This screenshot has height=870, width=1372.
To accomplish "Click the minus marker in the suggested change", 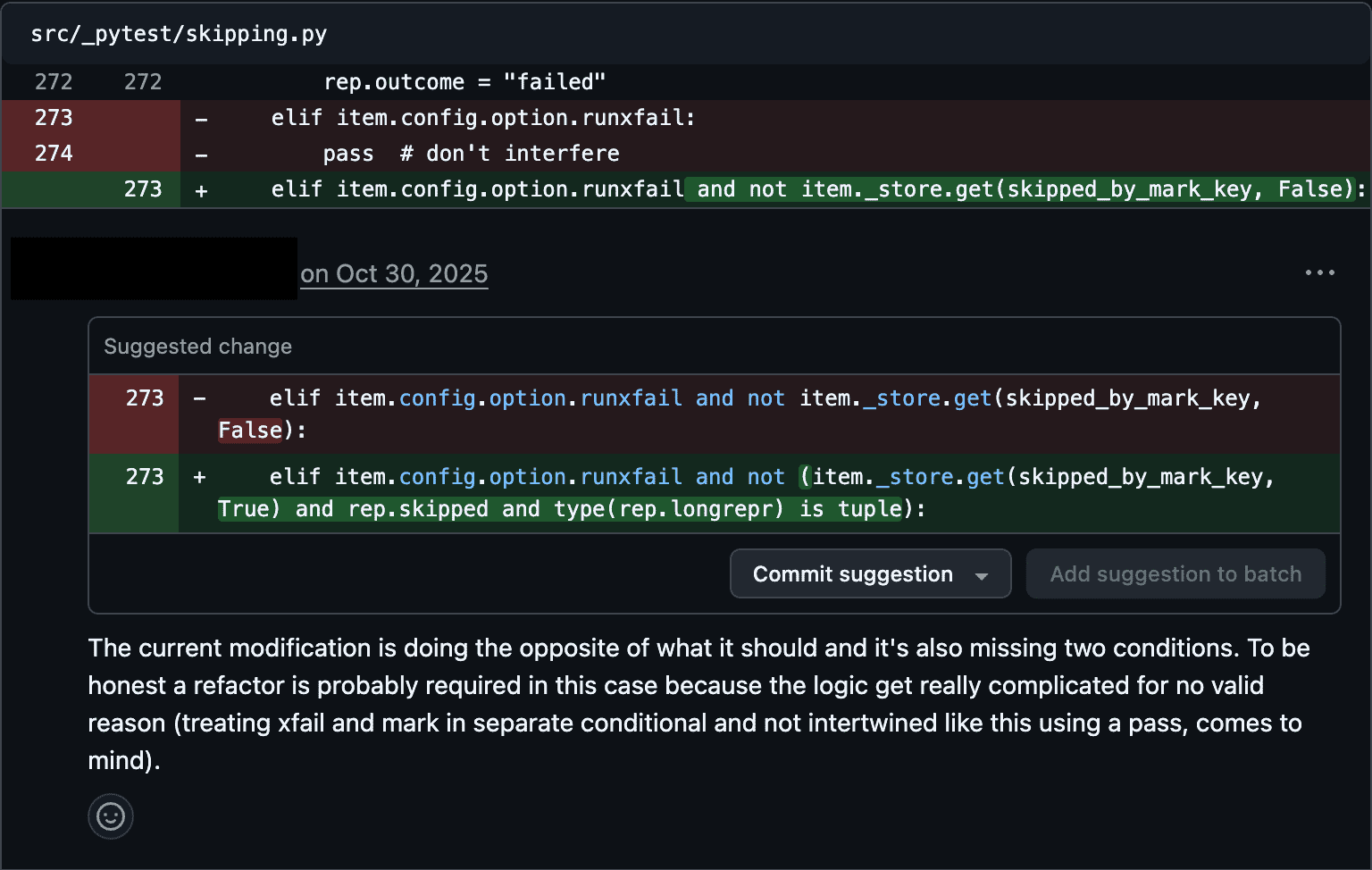I will tap(198, 397).
